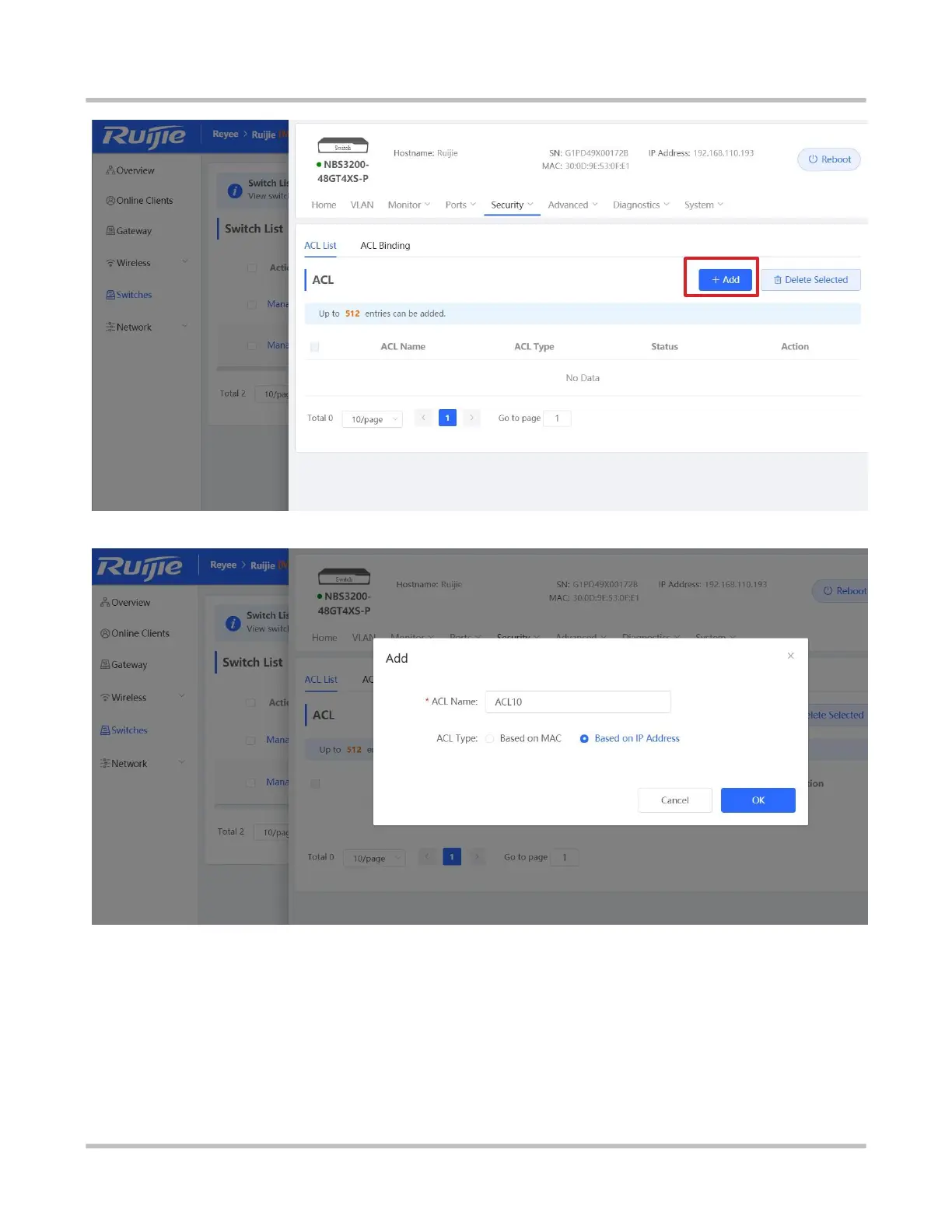Screen dimensions: 952x1232
Task: Click the ACL Type column header
Action: (534, 347)
